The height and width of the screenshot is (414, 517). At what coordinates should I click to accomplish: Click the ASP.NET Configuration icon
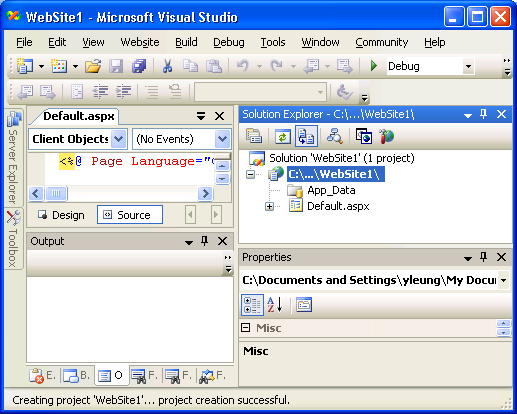(x=386, y=137)
